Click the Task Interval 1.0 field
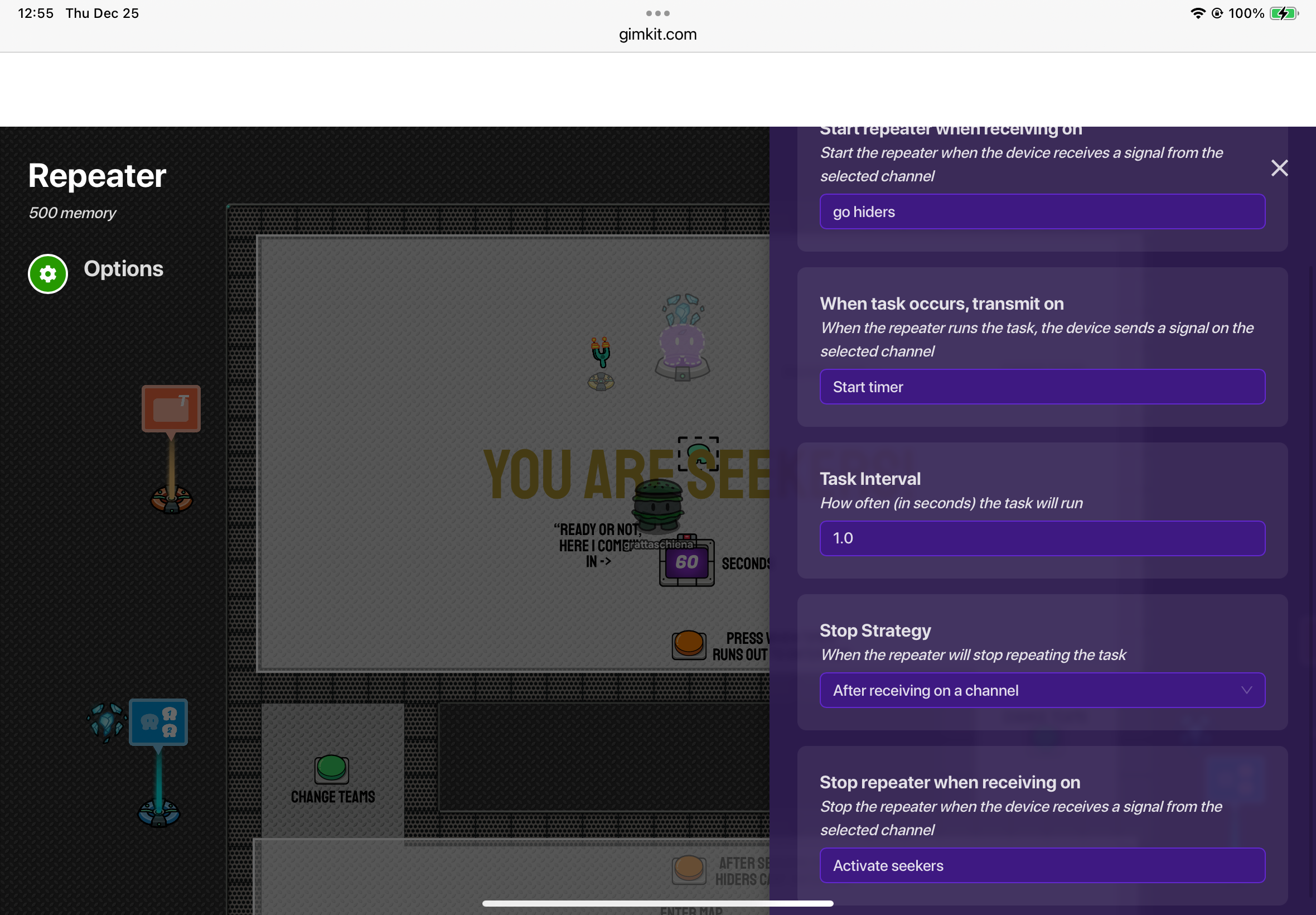 (x=1042, y=538)
